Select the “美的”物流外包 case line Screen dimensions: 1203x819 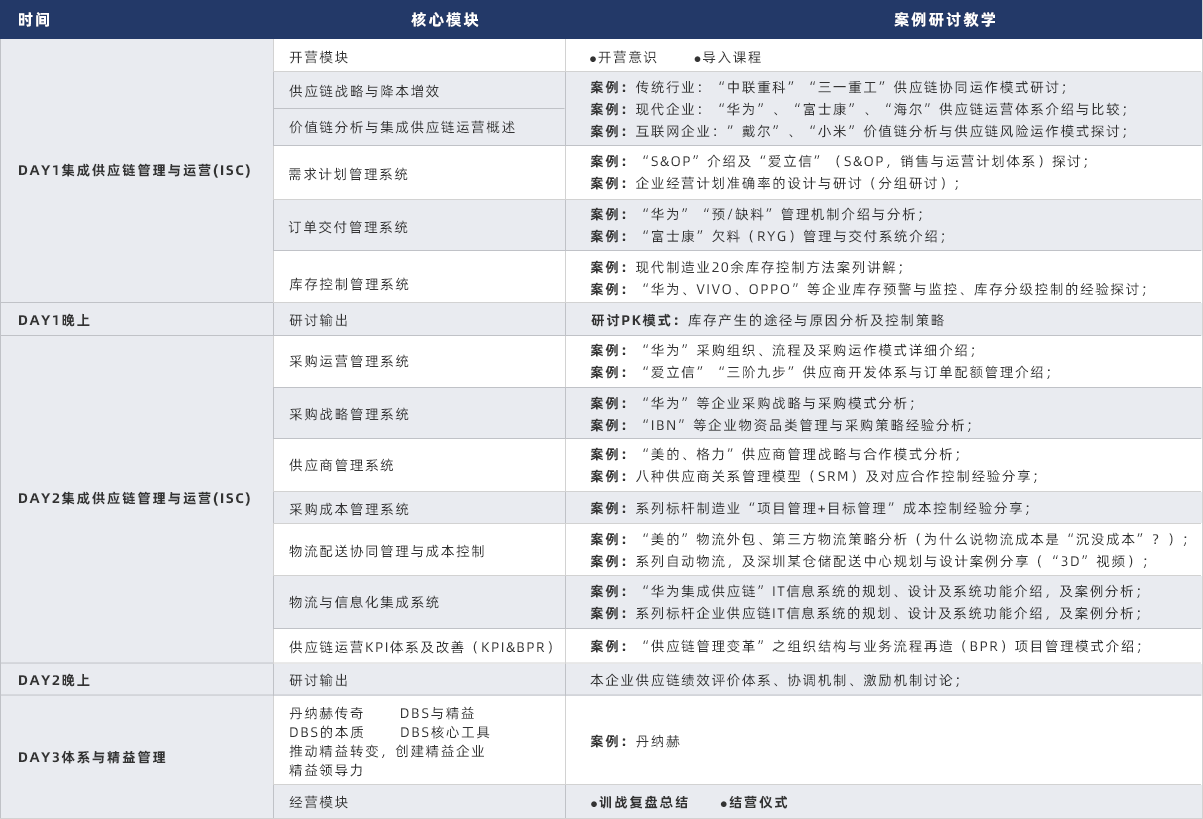pyautogui.click(x=889, y=539)
